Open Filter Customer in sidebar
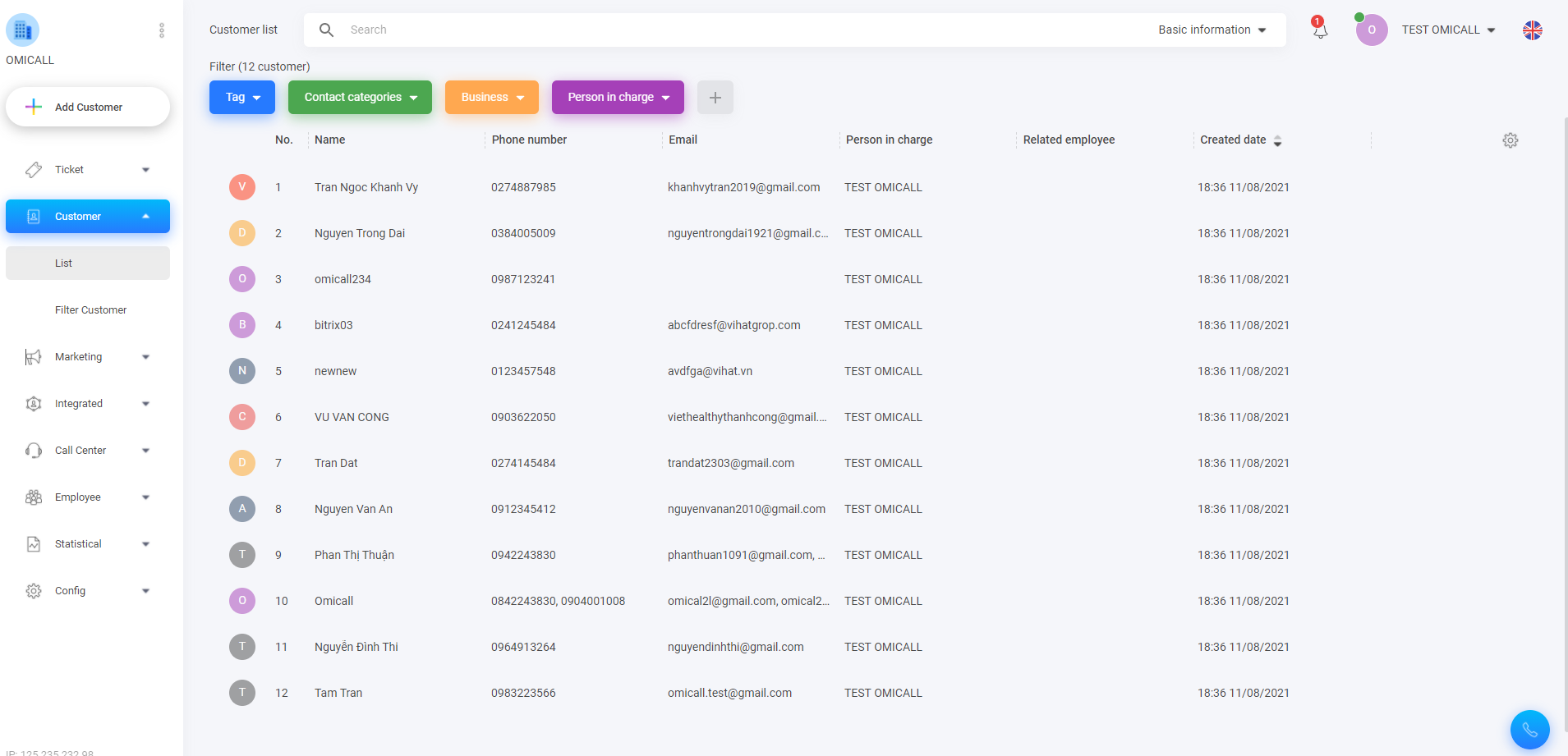Viewport: 1568px width, 756px height. pyautogui.click(x=90, y=310)
